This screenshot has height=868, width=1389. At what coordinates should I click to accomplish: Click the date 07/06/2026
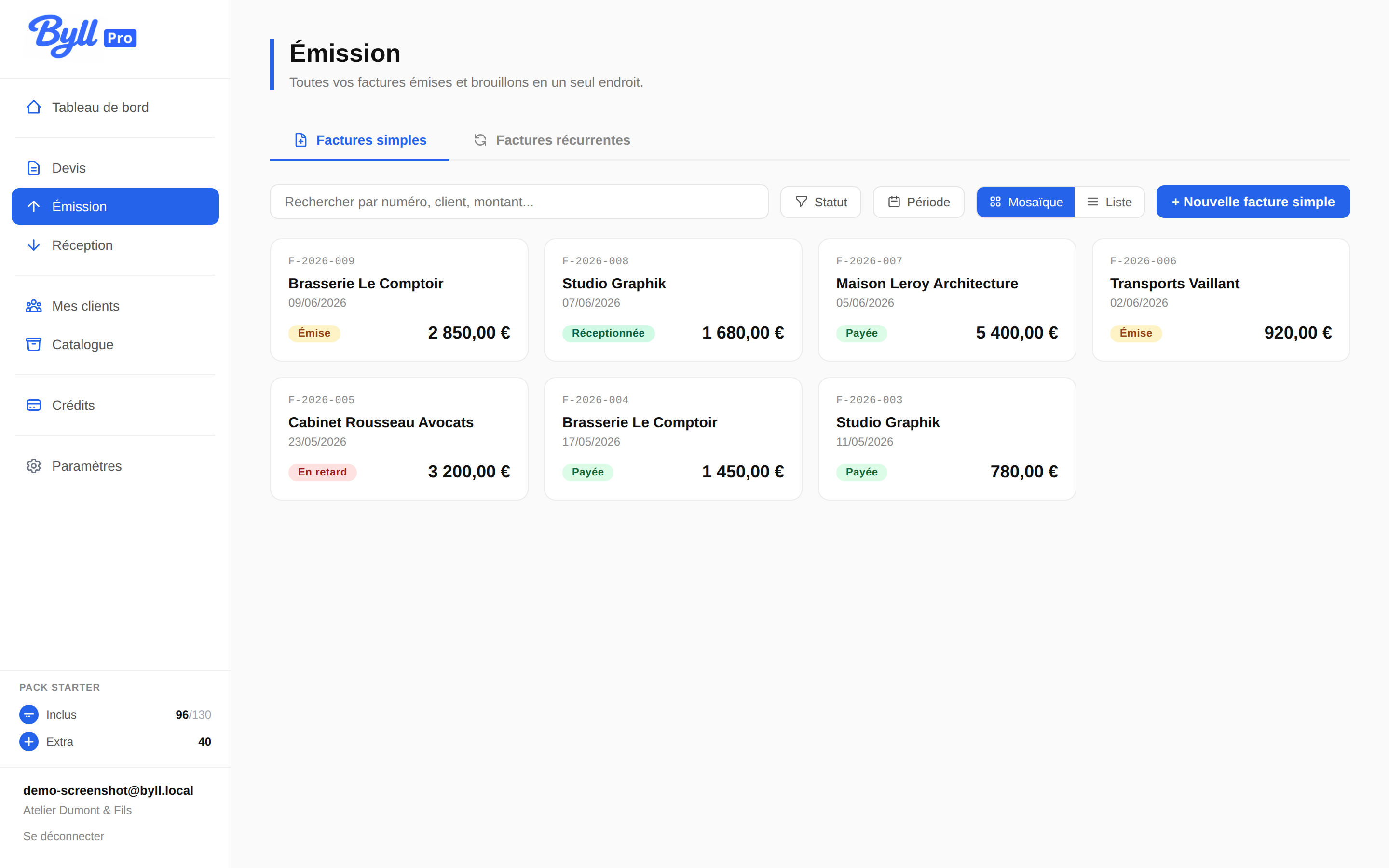tap(591, 303)
